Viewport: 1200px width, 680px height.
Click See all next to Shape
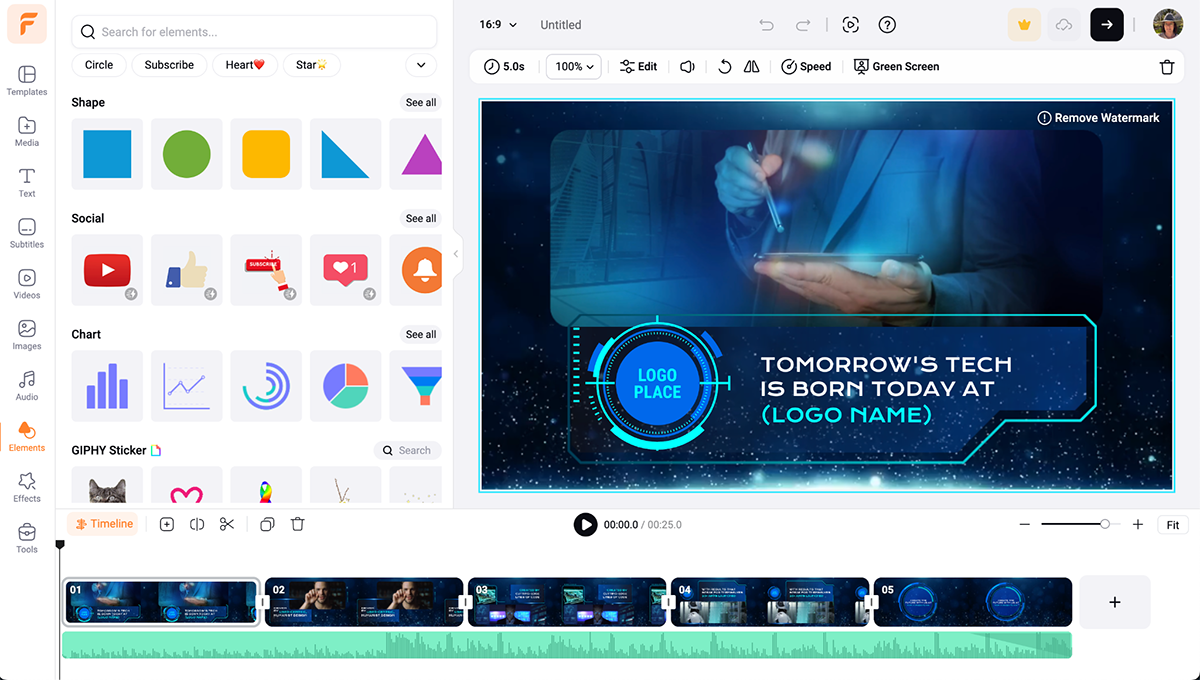click(420, 102)
